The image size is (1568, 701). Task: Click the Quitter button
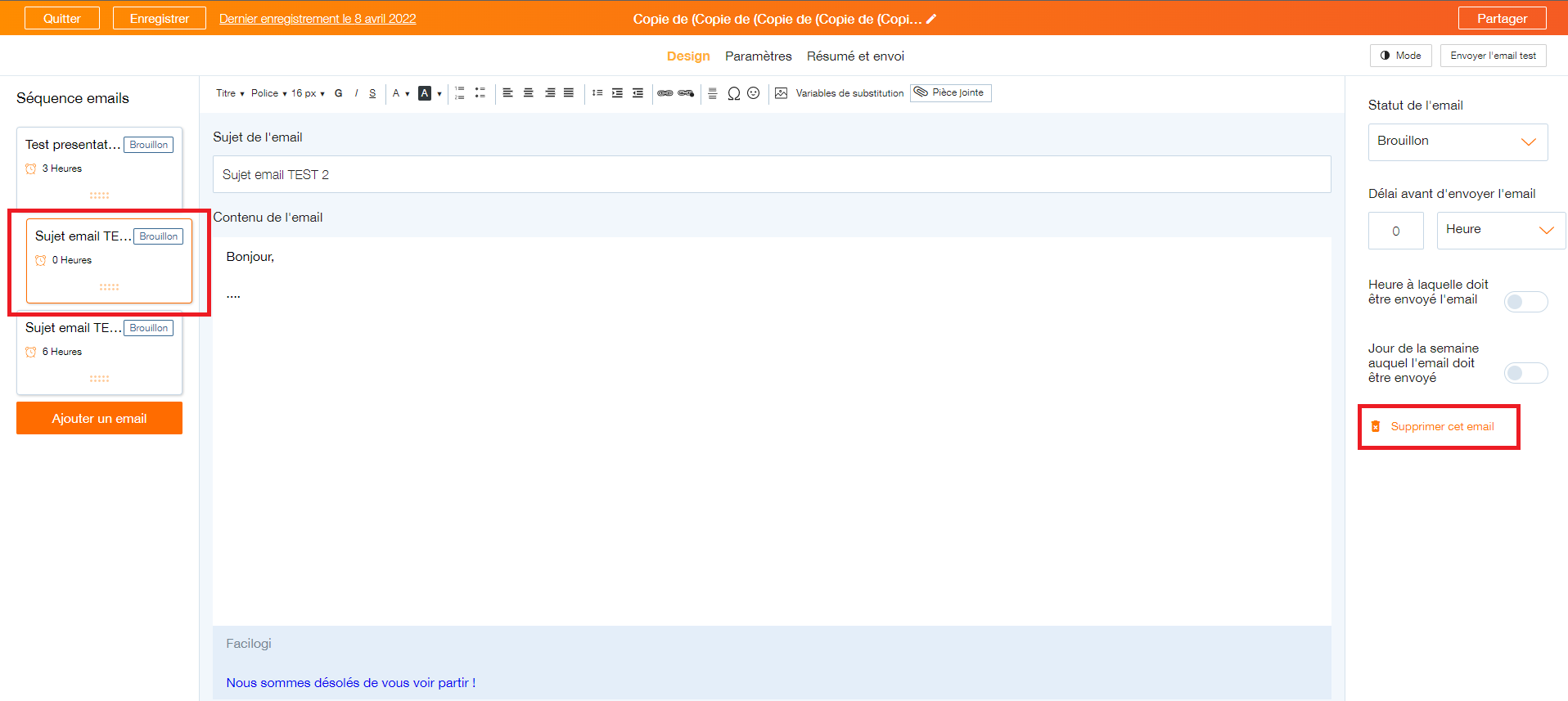click(x=62, y=19)
